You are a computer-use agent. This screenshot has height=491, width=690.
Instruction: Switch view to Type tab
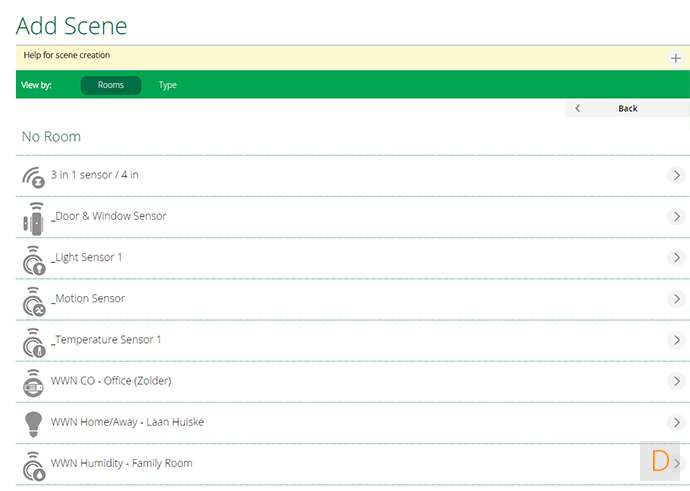168,85
